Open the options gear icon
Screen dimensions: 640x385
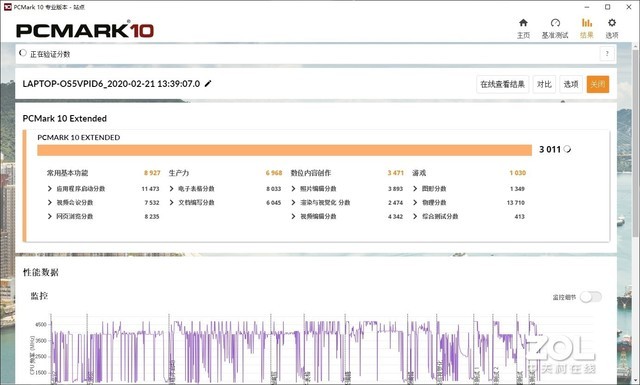click(x=611, y=23)
